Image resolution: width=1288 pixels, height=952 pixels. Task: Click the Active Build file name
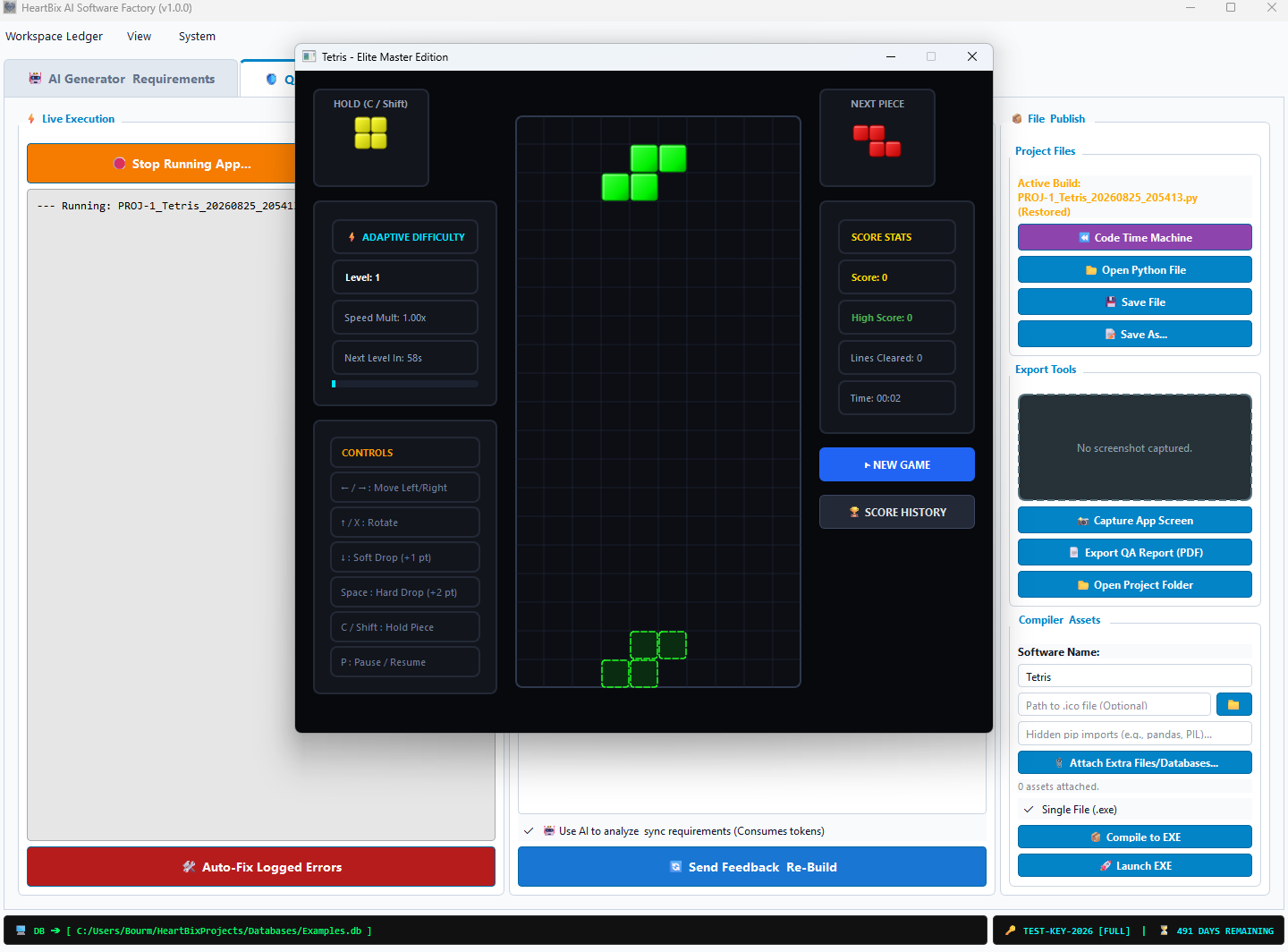[1107, 198]
